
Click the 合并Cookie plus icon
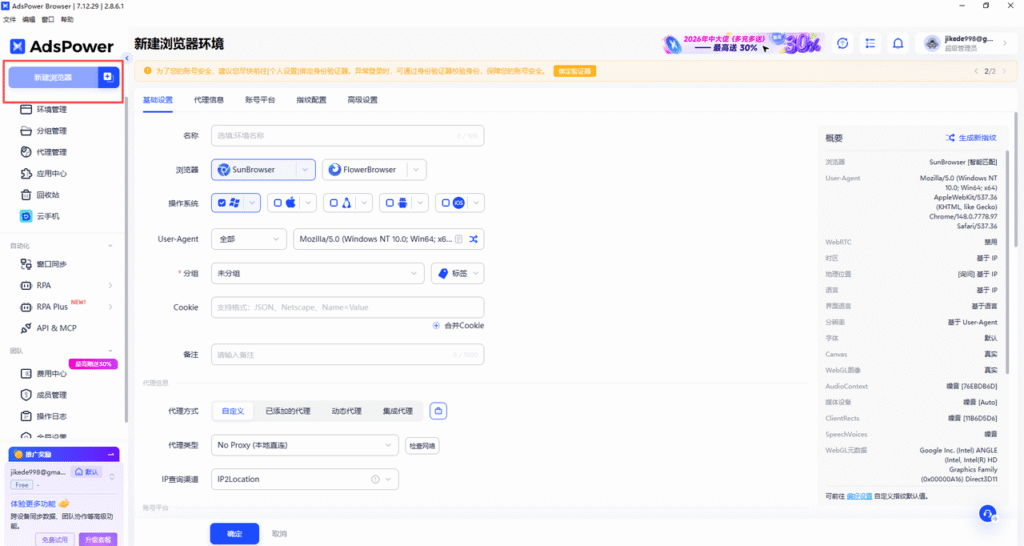tap(436, 325)
